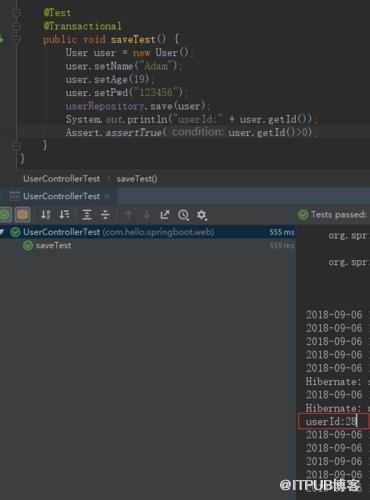The image size is (370, 500).
Task: Toggle the Show Ignored tests filter
Action: 22,215
